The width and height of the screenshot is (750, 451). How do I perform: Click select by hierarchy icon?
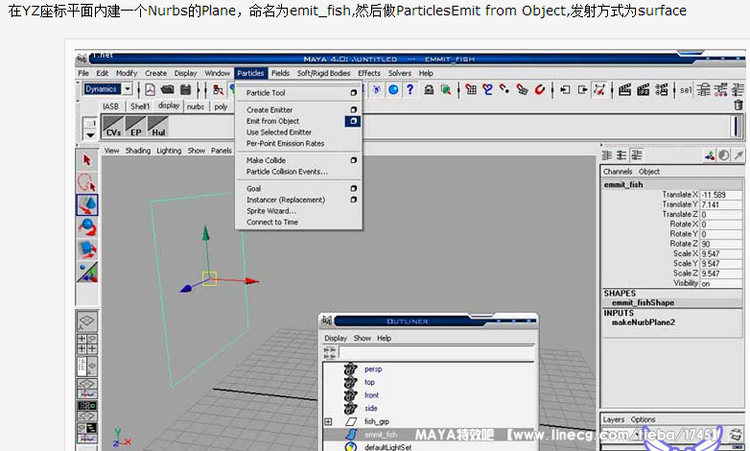coord(218,89)
